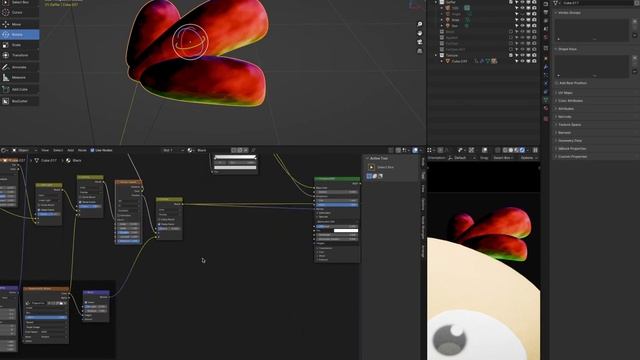Image resolution: width=640 pixels, height=360 pixels.
Task: Toggle overlays in the node editor header
Action: coord(415,150)
